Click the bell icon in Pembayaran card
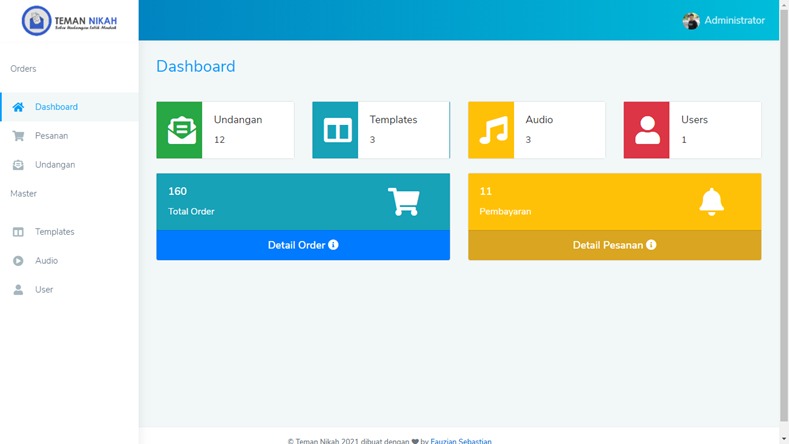The height and width of the screenshot is (444, 789). click(711, 202)
